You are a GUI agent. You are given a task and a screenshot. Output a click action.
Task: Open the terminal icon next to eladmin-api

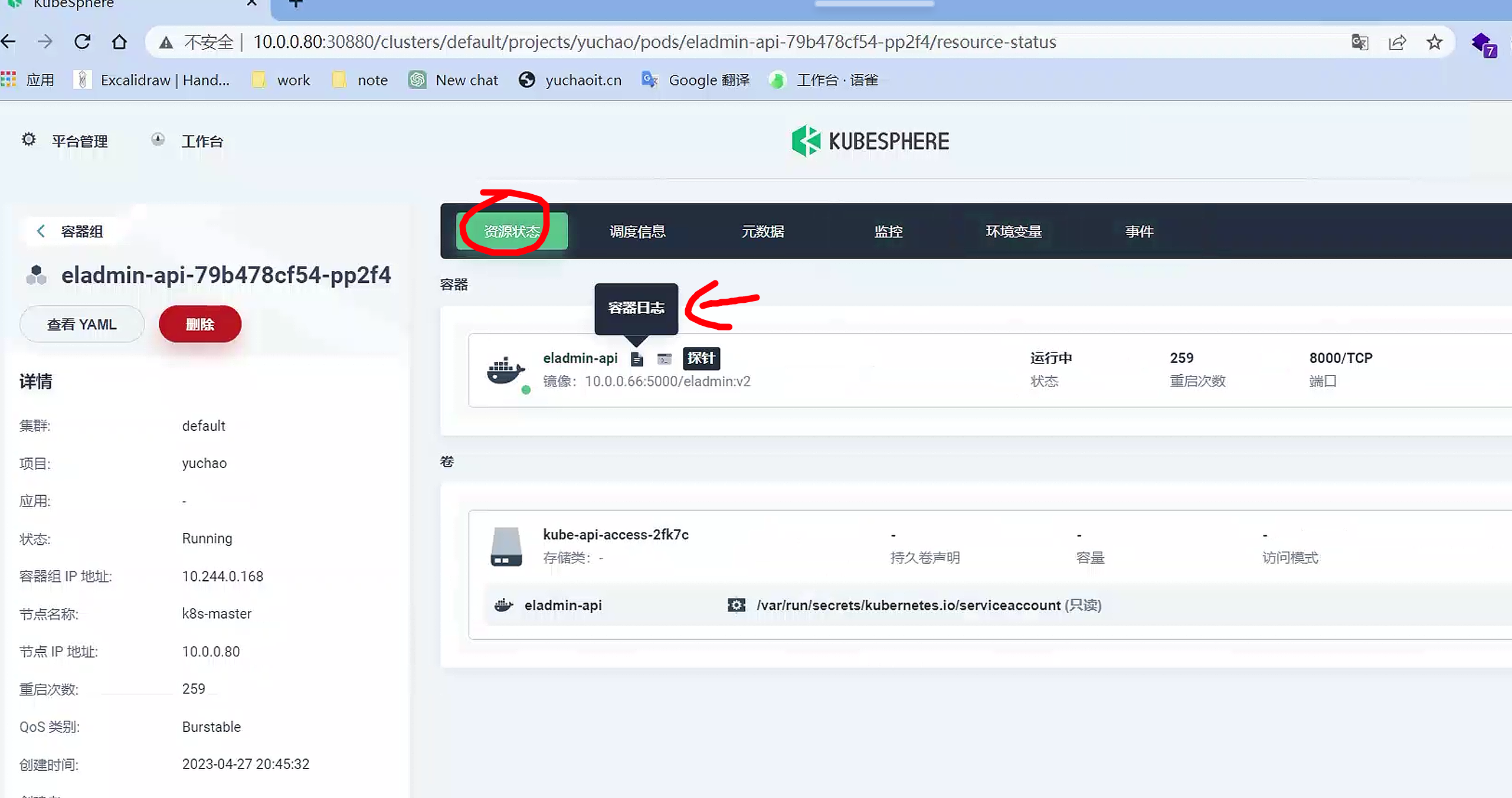(665, 359)
